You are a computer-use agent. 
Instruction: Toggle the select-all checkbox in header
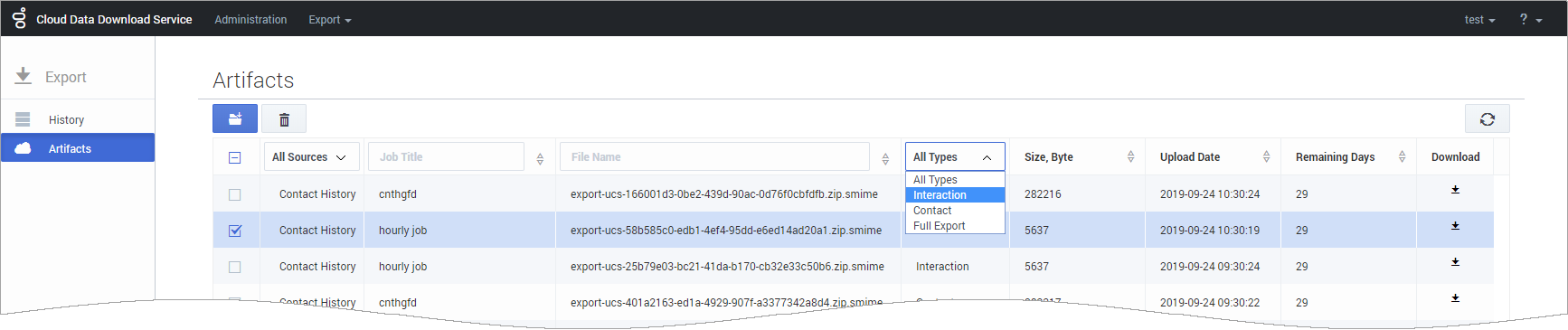(x=235, y=157)
